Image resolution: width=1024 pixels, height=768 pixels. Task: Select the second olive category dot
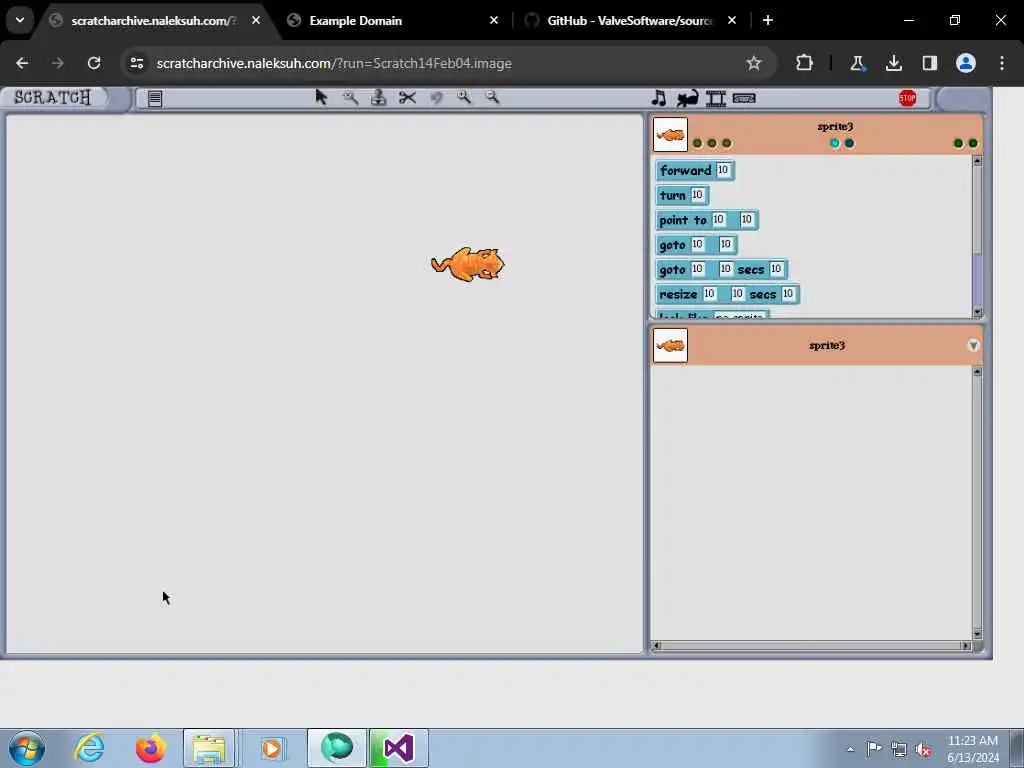[712, 143]
